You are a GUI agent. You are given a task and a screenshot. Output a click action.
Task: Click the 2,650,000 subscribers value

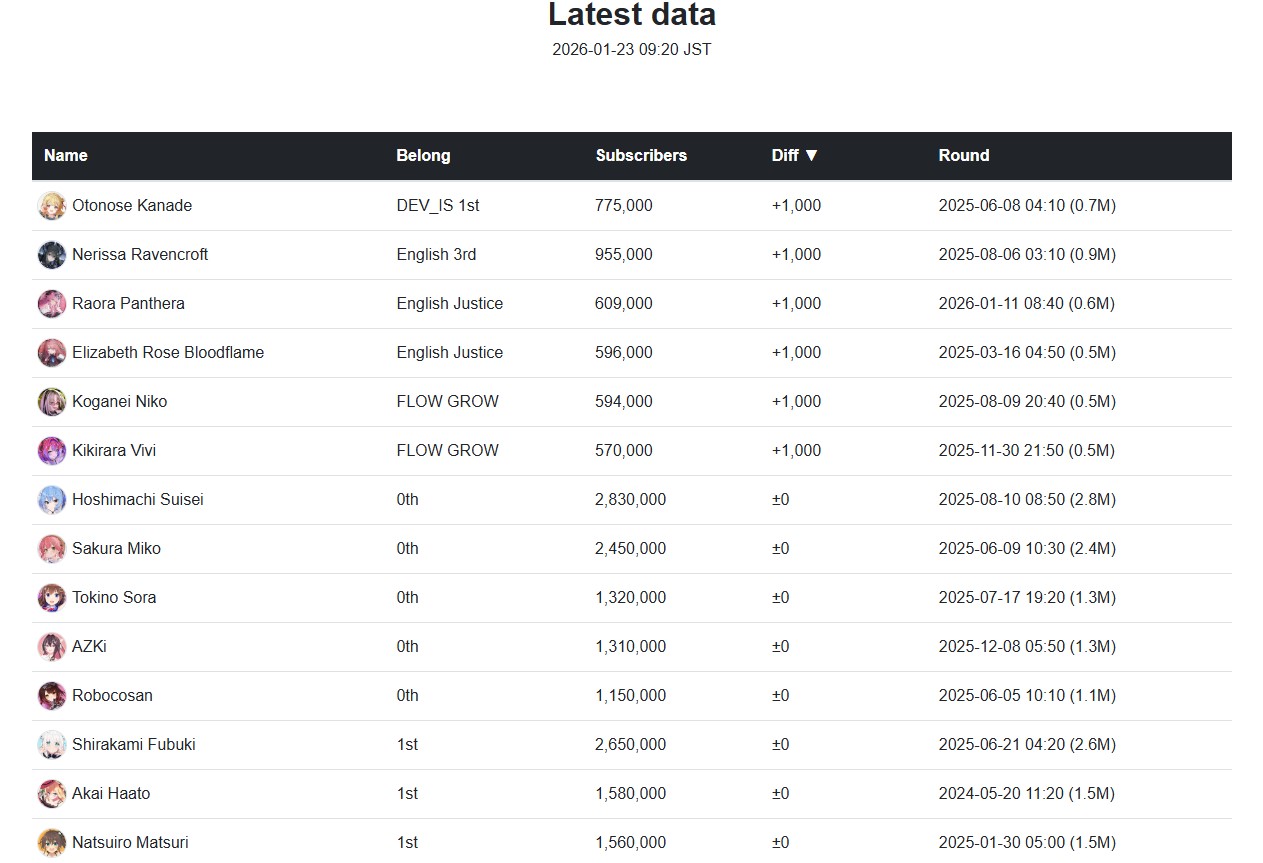630,745
